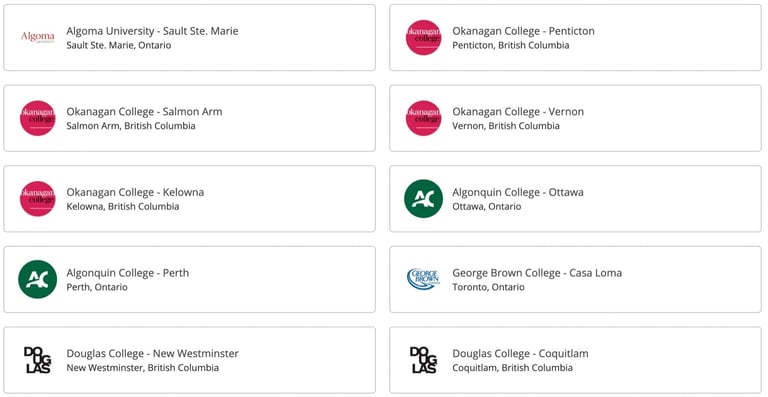
Task: Click the Algonquin College Ottawa logo
Action: point(423,199)
